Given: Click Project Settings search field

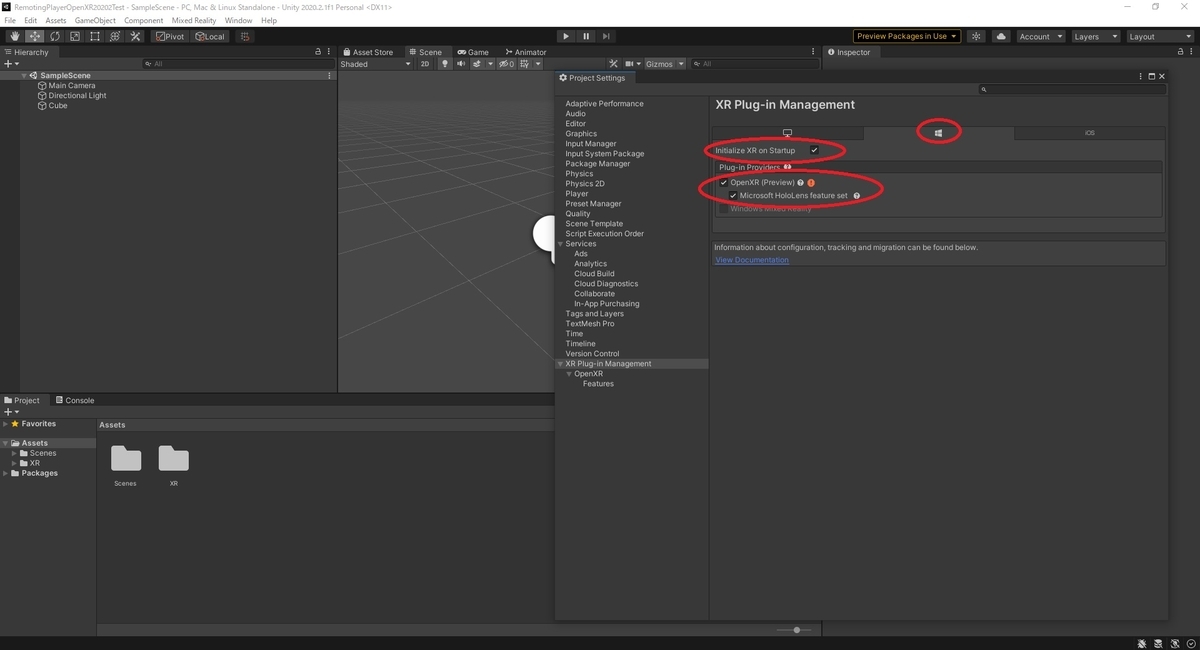Looking at the screenshot, I should pyautogui.click(x=1072, y=90).
